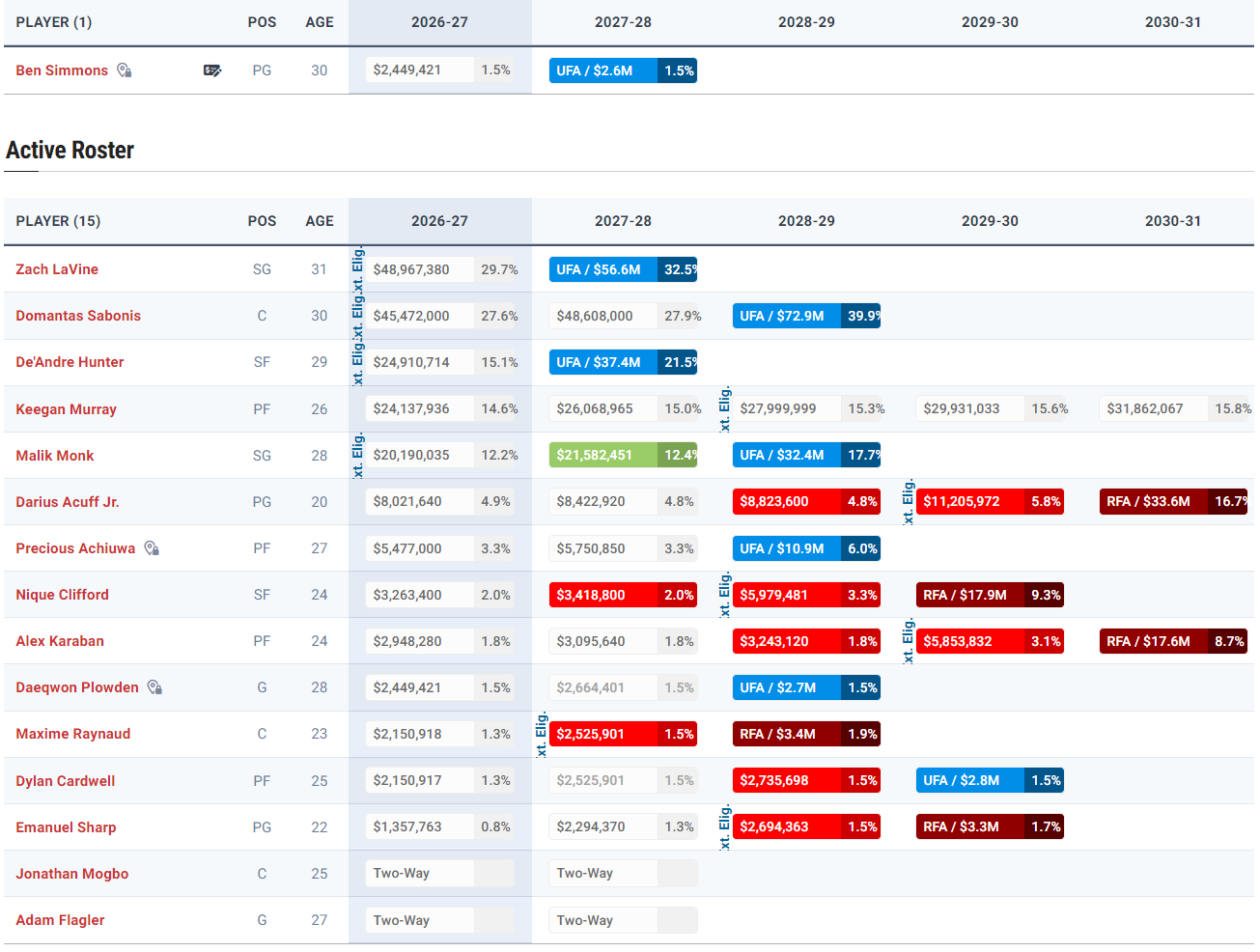The width and height of the screenshot is (1260, 952).
Task: Click the UFA / $32.4M cell
Action: (806, 456)
